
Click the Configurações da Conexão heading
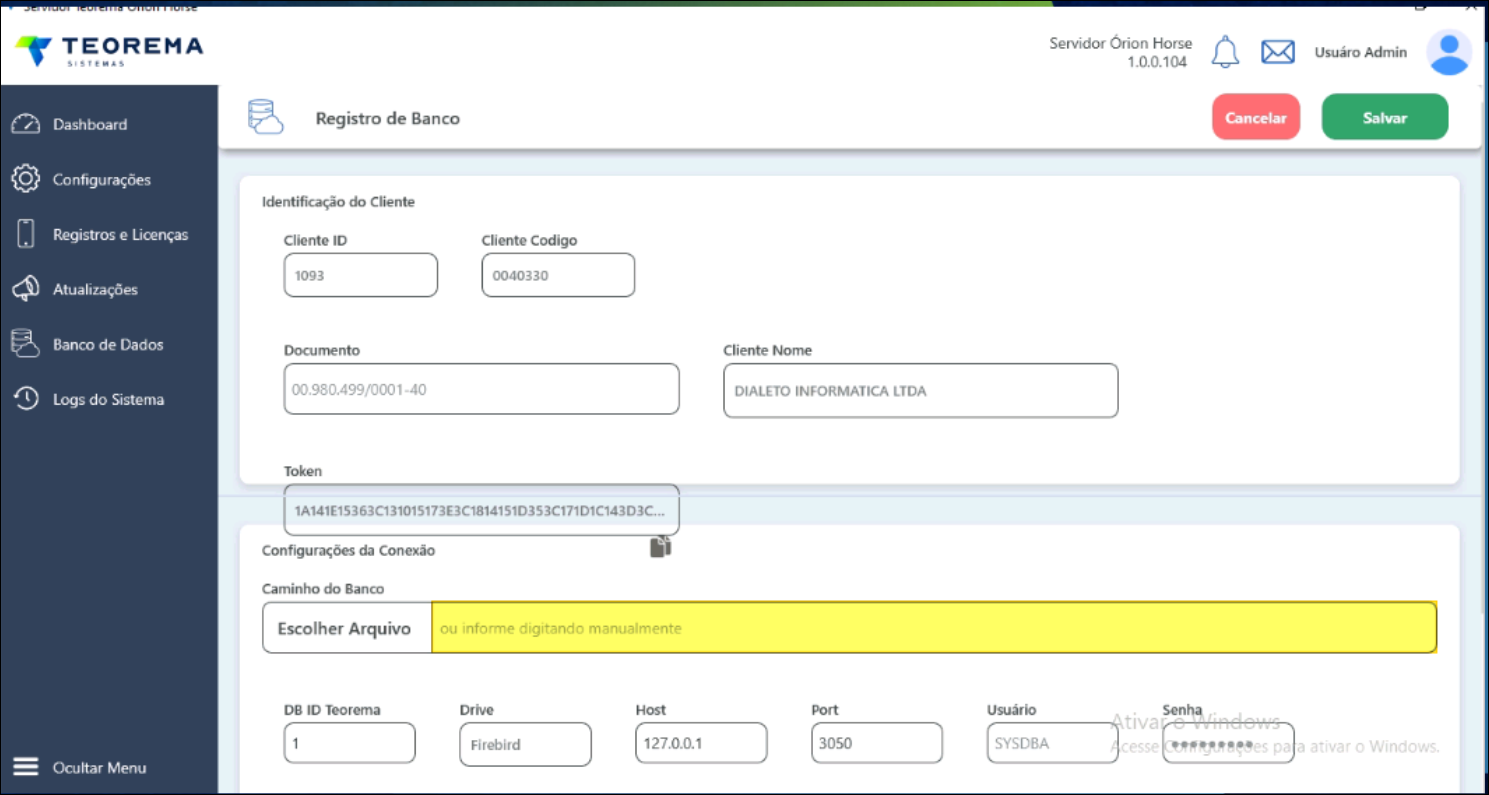click(x=348, y=550)
